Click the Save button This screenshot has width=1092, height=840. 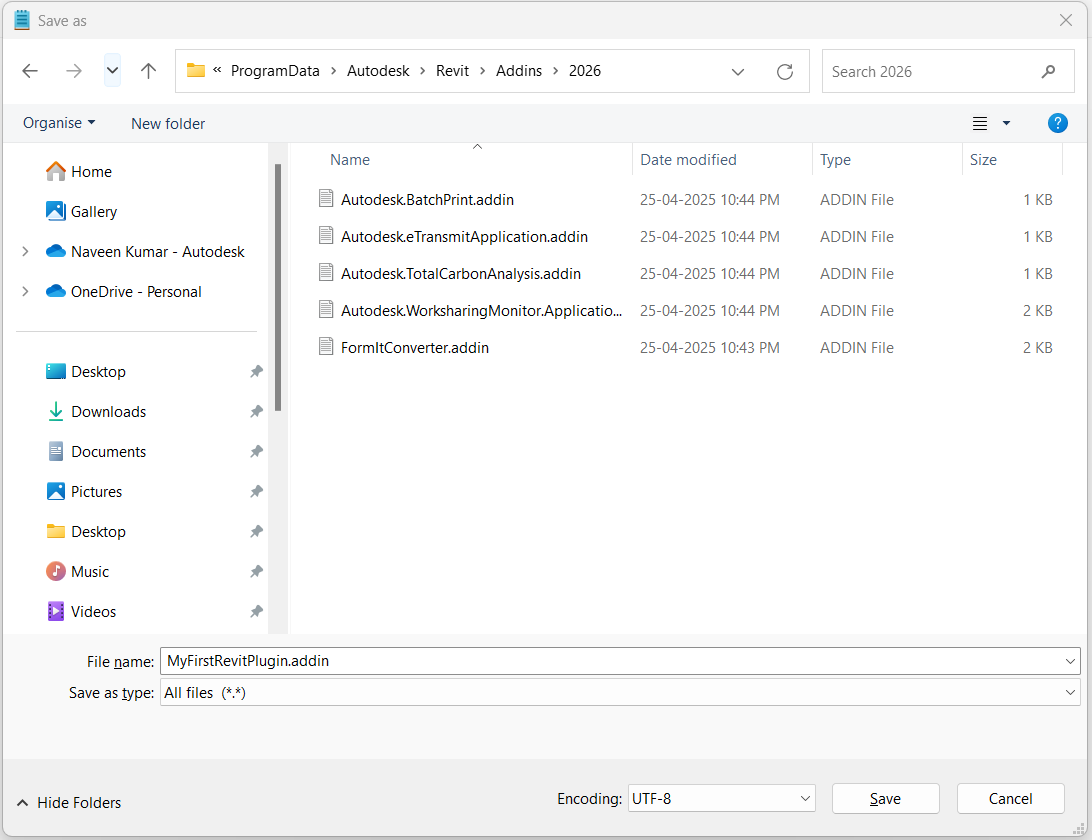click(x=885, y=799)
